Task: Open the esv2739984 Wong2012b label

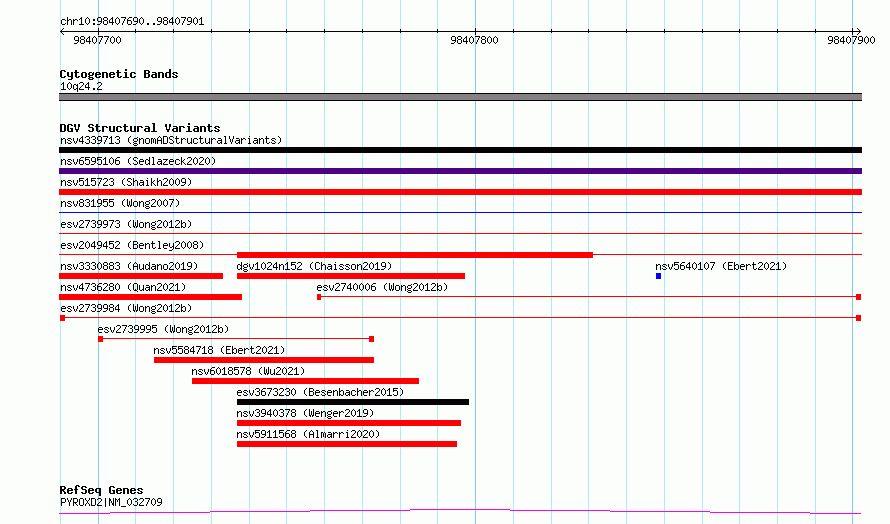Action: (x=126, y=308)
